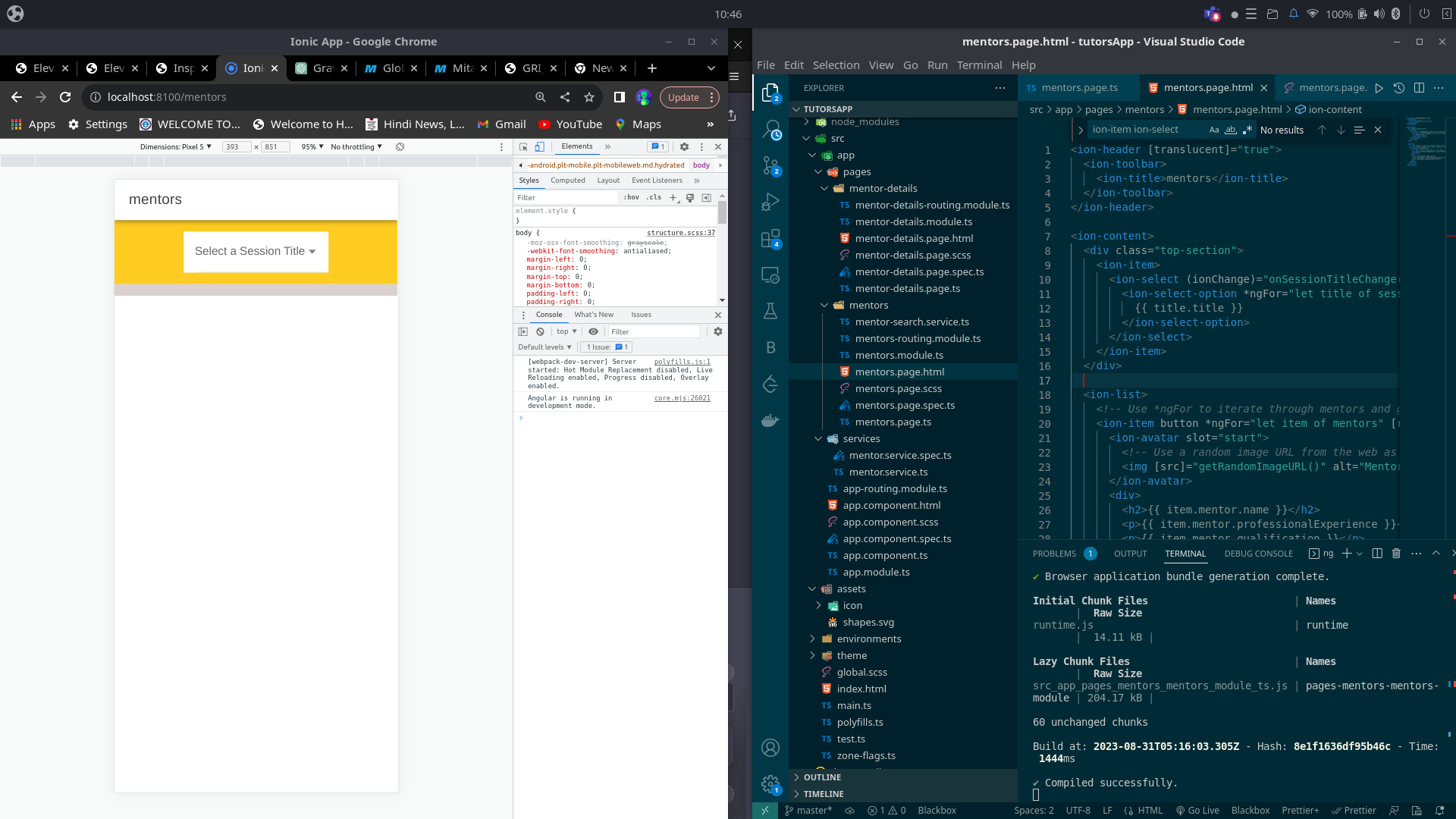This screenshot has width=1456, height=819.
Task: Open the Select a Session Title dropdown
Action: [x=256, y=252]
